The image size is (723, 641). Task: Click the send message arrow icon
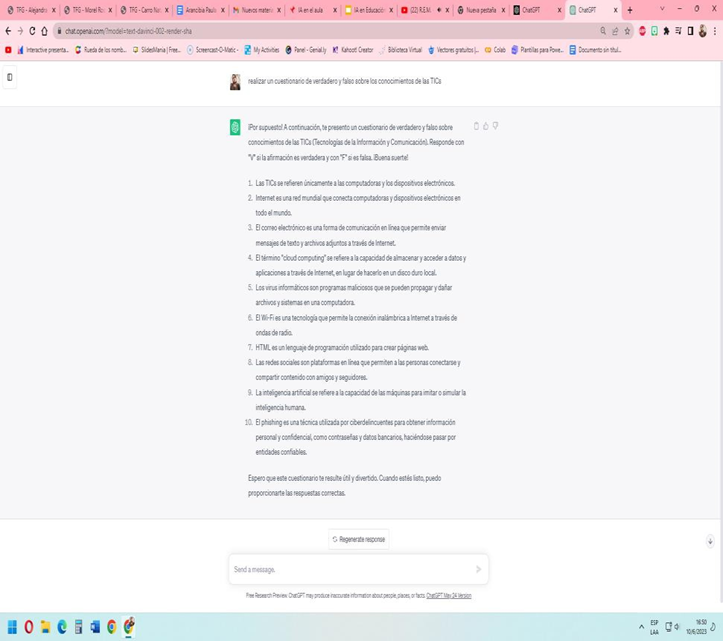478,569
